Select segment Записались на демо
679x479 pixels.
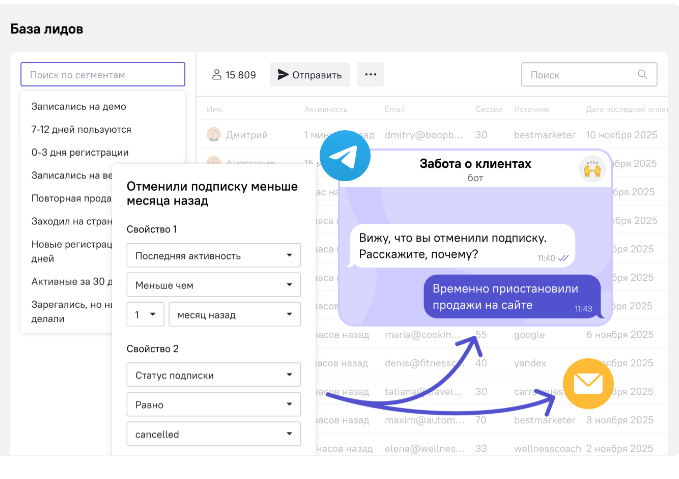pyautogui.click(x=79, y=107)
